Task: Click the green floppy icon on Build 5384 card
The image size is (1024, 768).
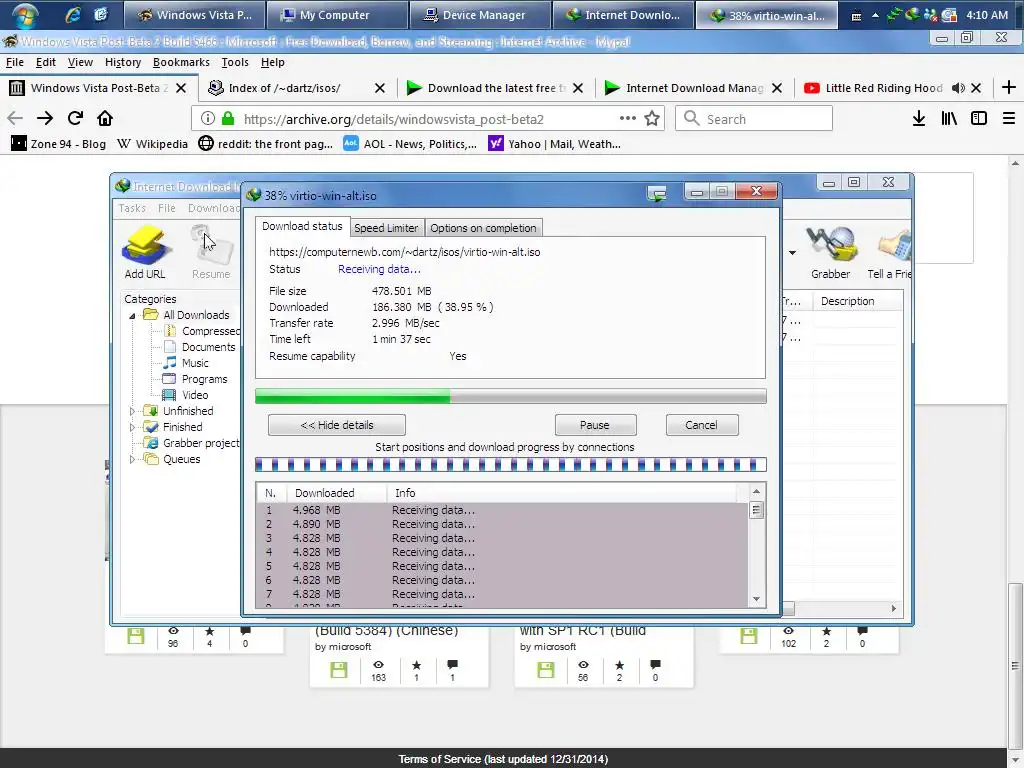Action: [339, 670]
